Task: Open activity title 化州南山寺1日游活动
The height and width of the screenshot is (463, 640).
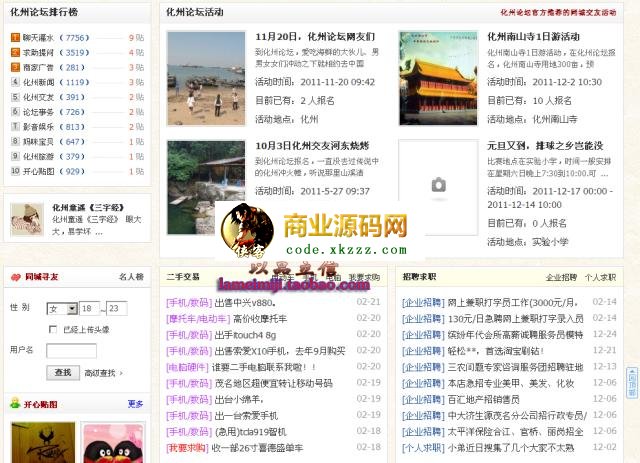Action: pos(533,37)
